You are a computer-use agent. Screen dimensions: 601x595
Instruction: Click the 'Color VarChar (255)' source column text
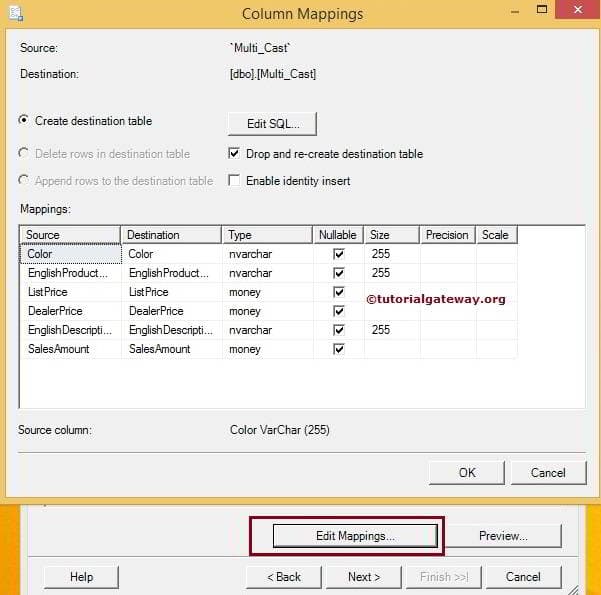coord(279,430)
